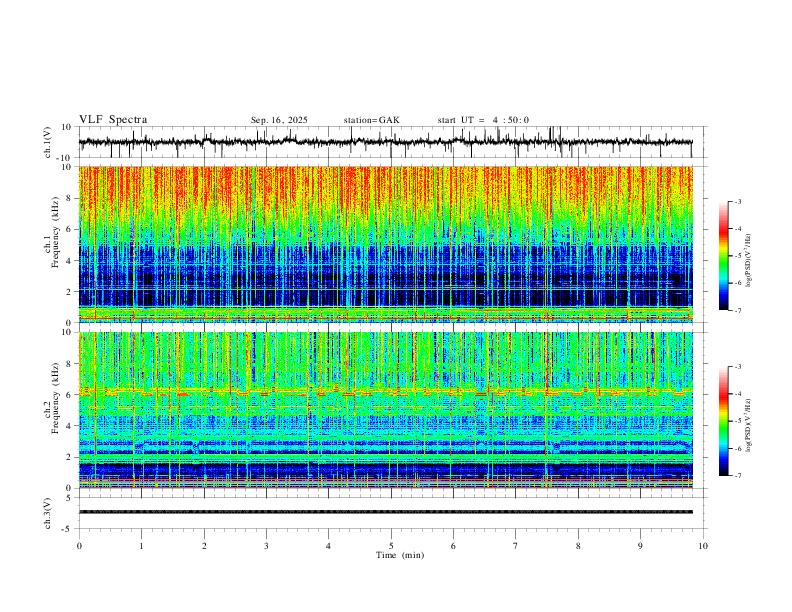Click the "-4" tick on ch.2 color bar

point(737,394)
